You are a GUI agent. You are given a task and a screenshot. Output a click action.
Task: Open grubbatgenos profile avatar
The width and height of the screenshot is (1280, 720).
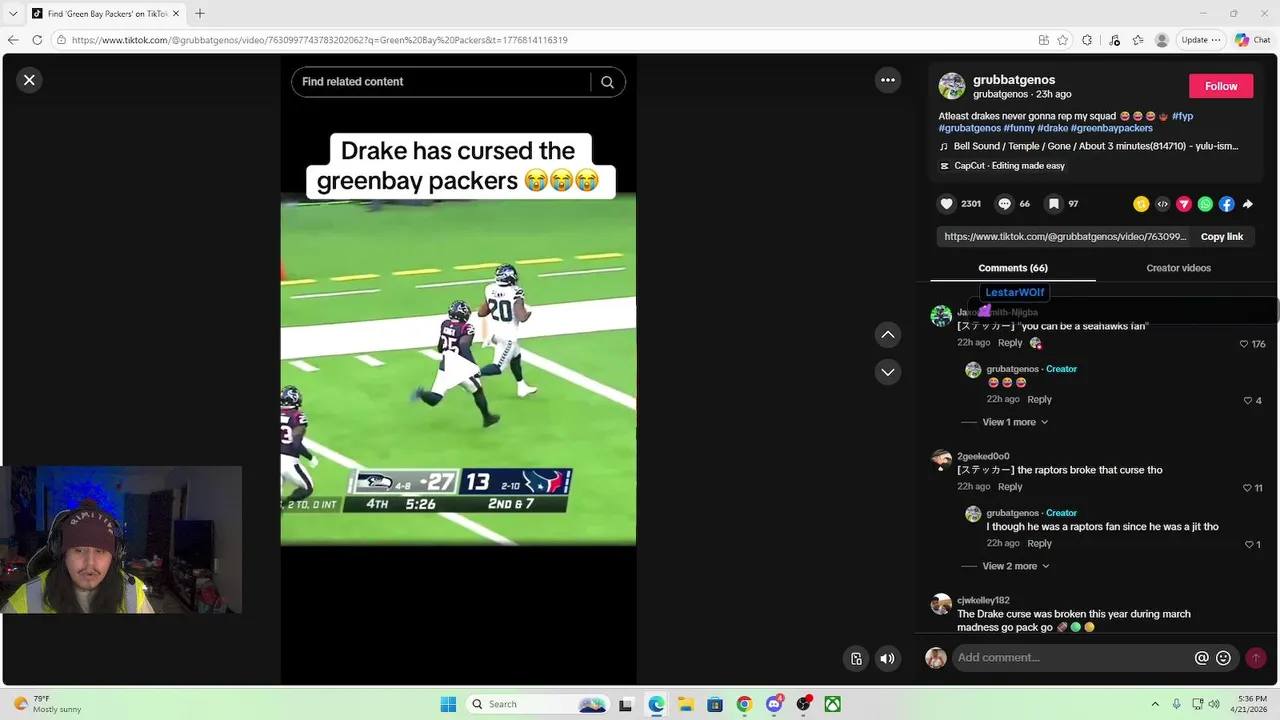(x=951, y=86)
